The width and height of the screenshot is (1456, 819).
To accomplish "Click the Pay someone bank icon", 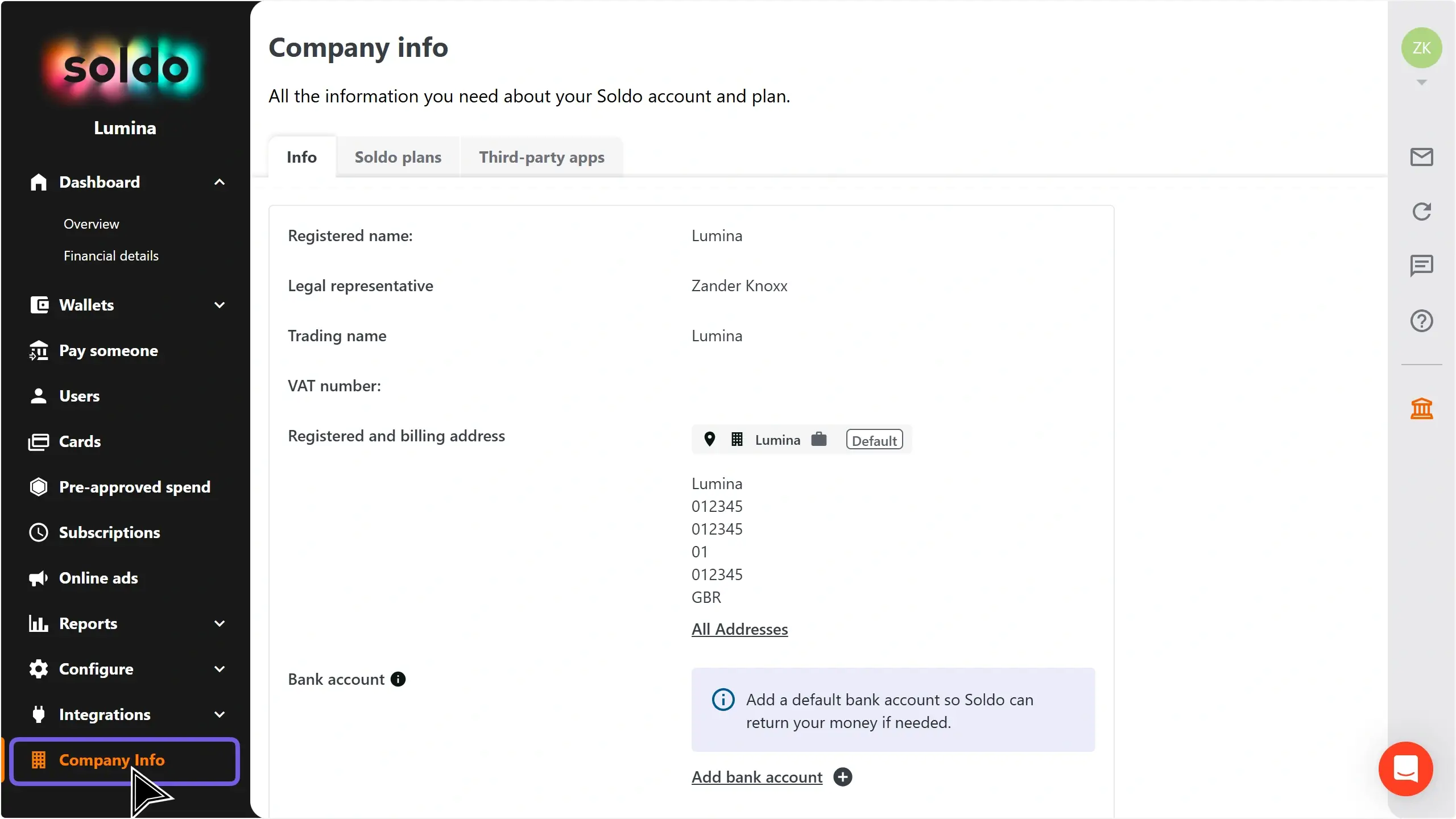I will pyautogui.click(x=39, y=350).
